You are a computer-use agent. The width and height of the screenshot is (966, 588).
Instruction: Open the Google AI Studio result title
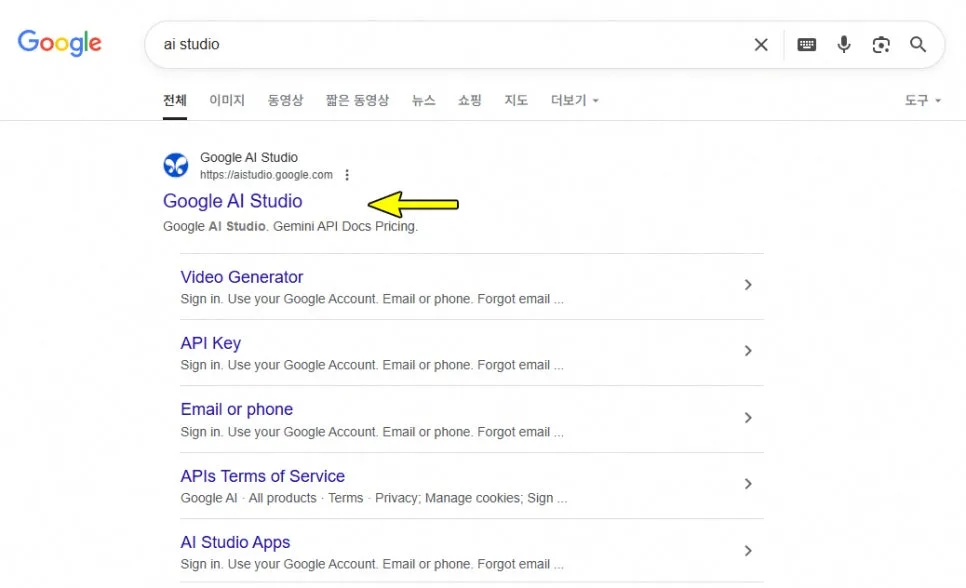pos(232,201)
